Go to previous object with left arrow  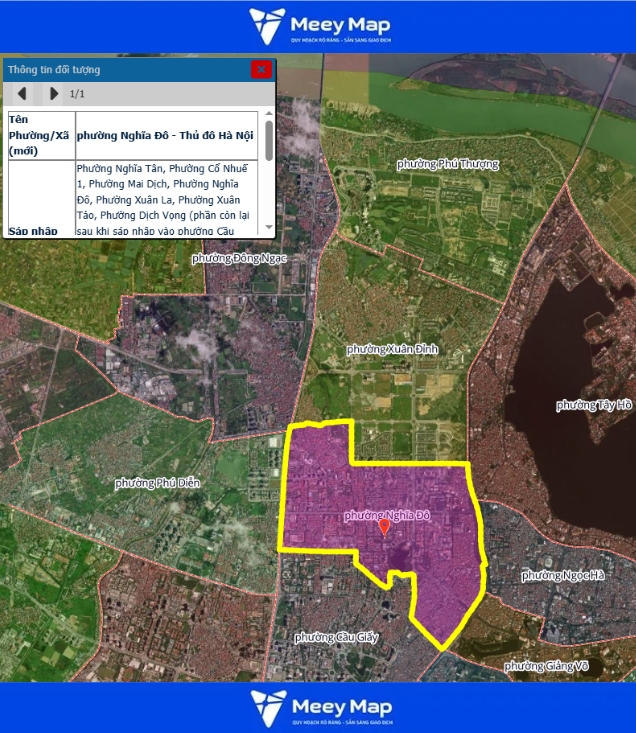pos(22,94)
